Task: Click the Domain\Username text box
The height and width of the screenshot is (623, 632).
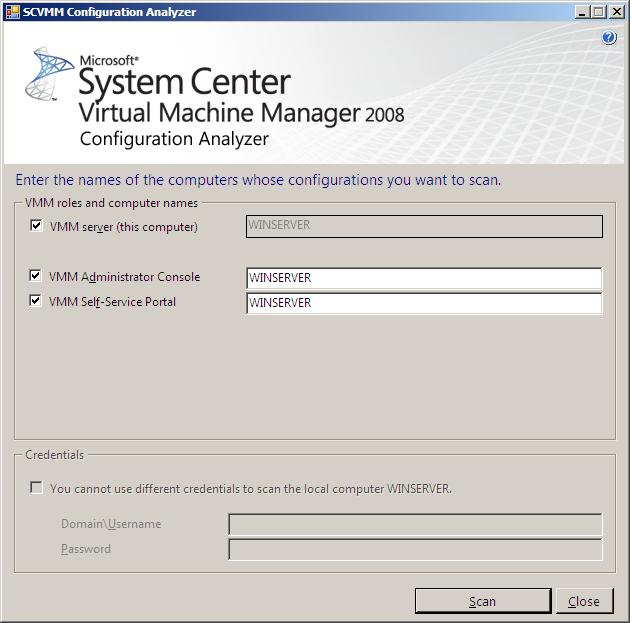Action: point(415,525)
